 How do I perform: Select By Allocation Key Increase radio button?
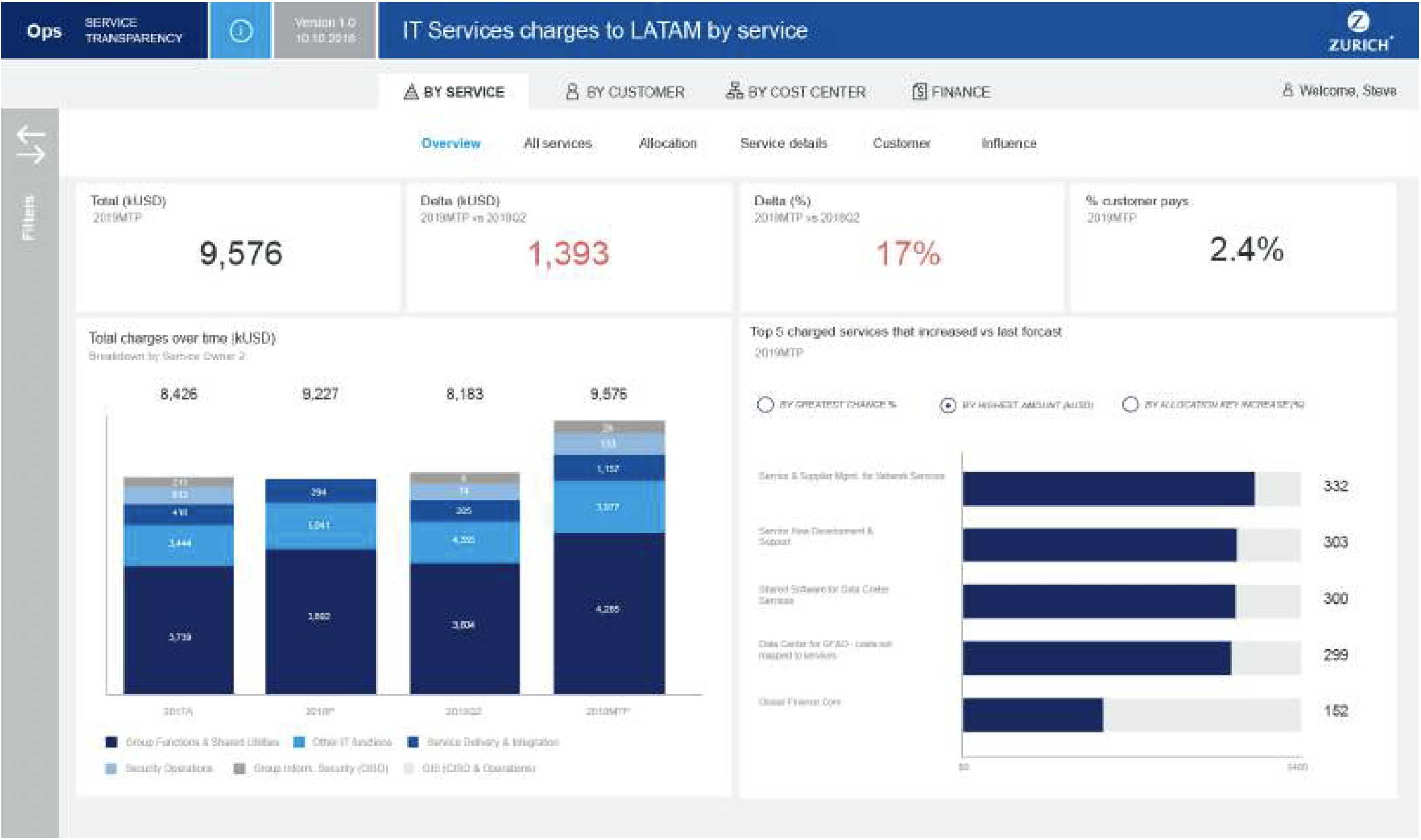(1130, 405)
